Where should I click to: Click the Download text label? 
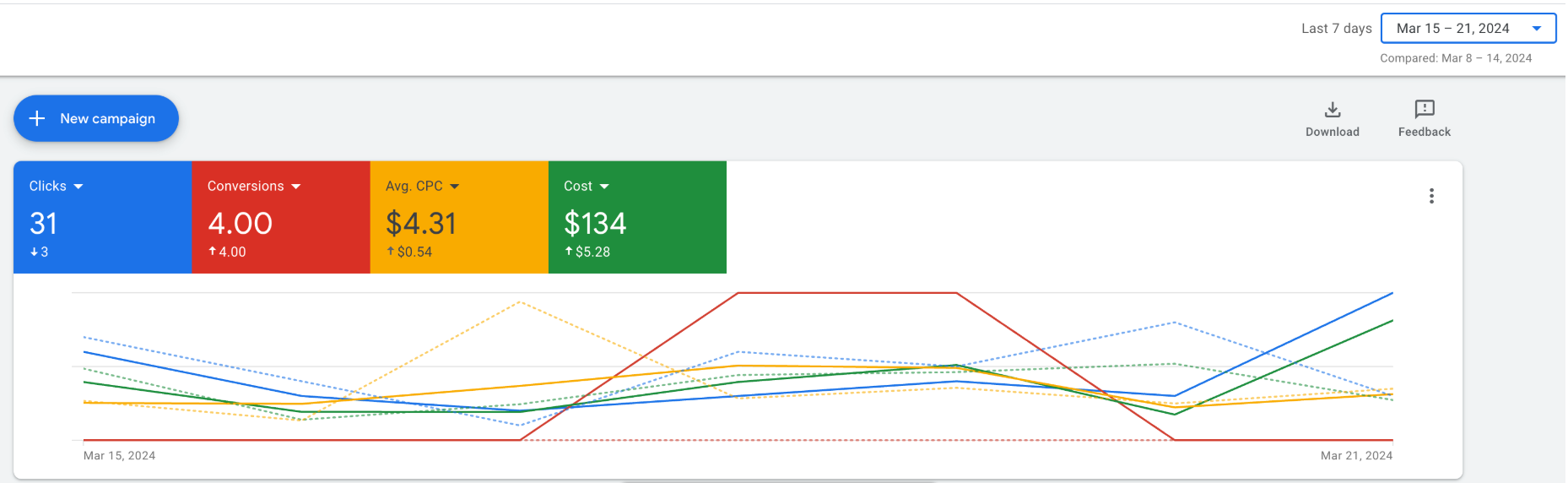(1333, 132)
